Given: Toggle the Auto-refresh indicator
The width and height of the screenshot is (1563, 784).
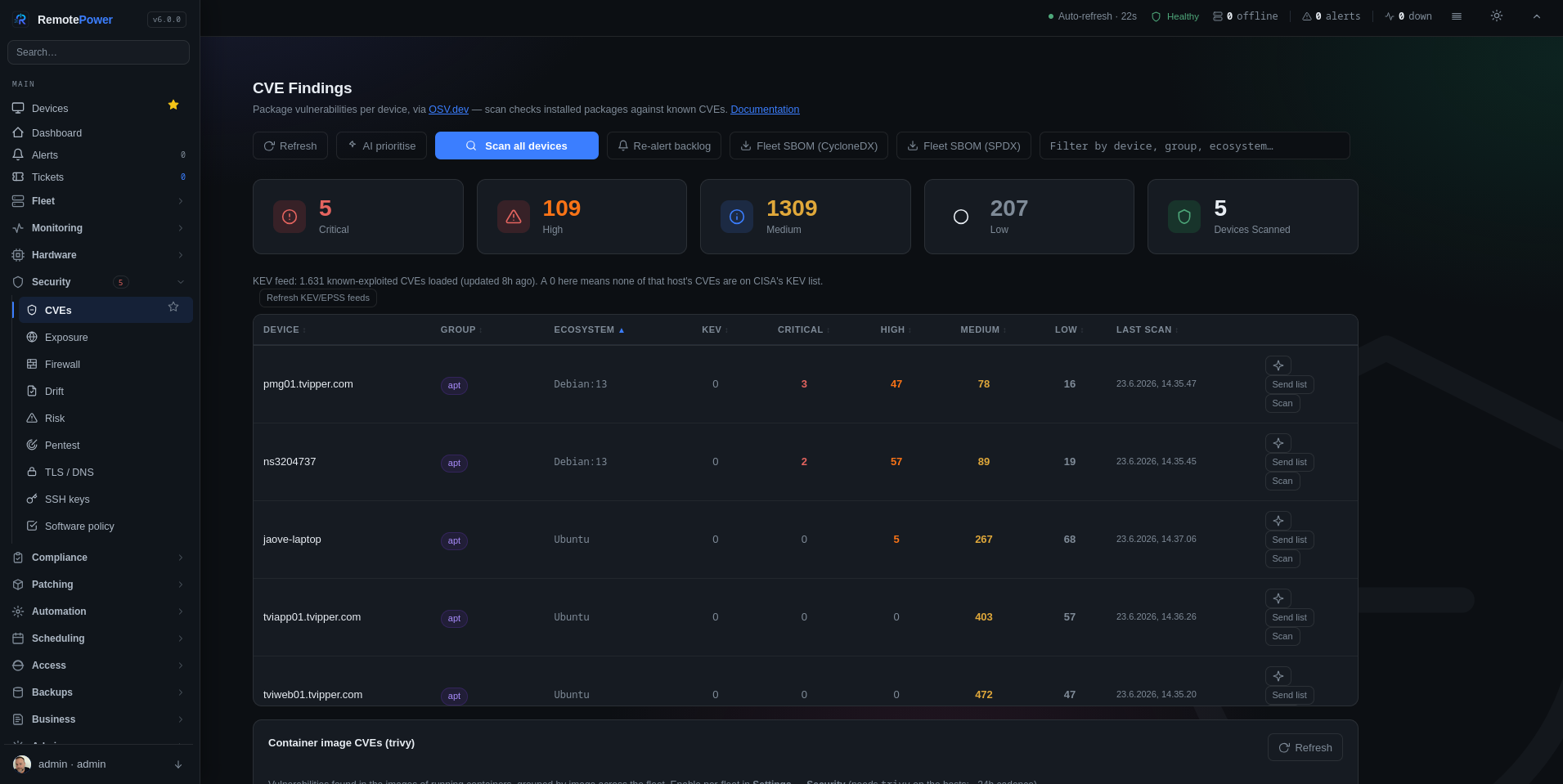Looking at the screenshot, I should (1092, 16).
